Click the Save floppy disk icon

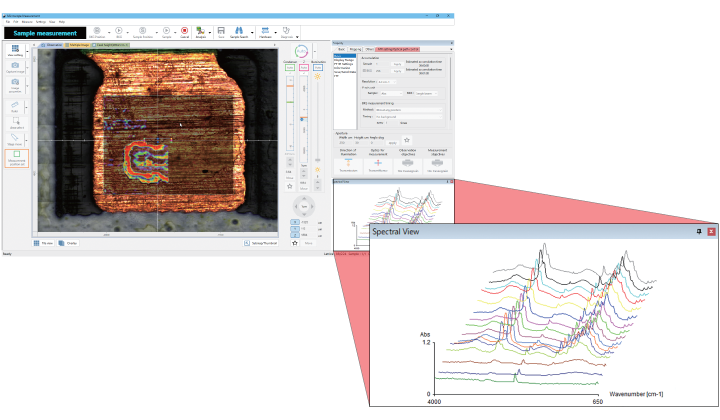pyautogui.click(x=220, y=32)
